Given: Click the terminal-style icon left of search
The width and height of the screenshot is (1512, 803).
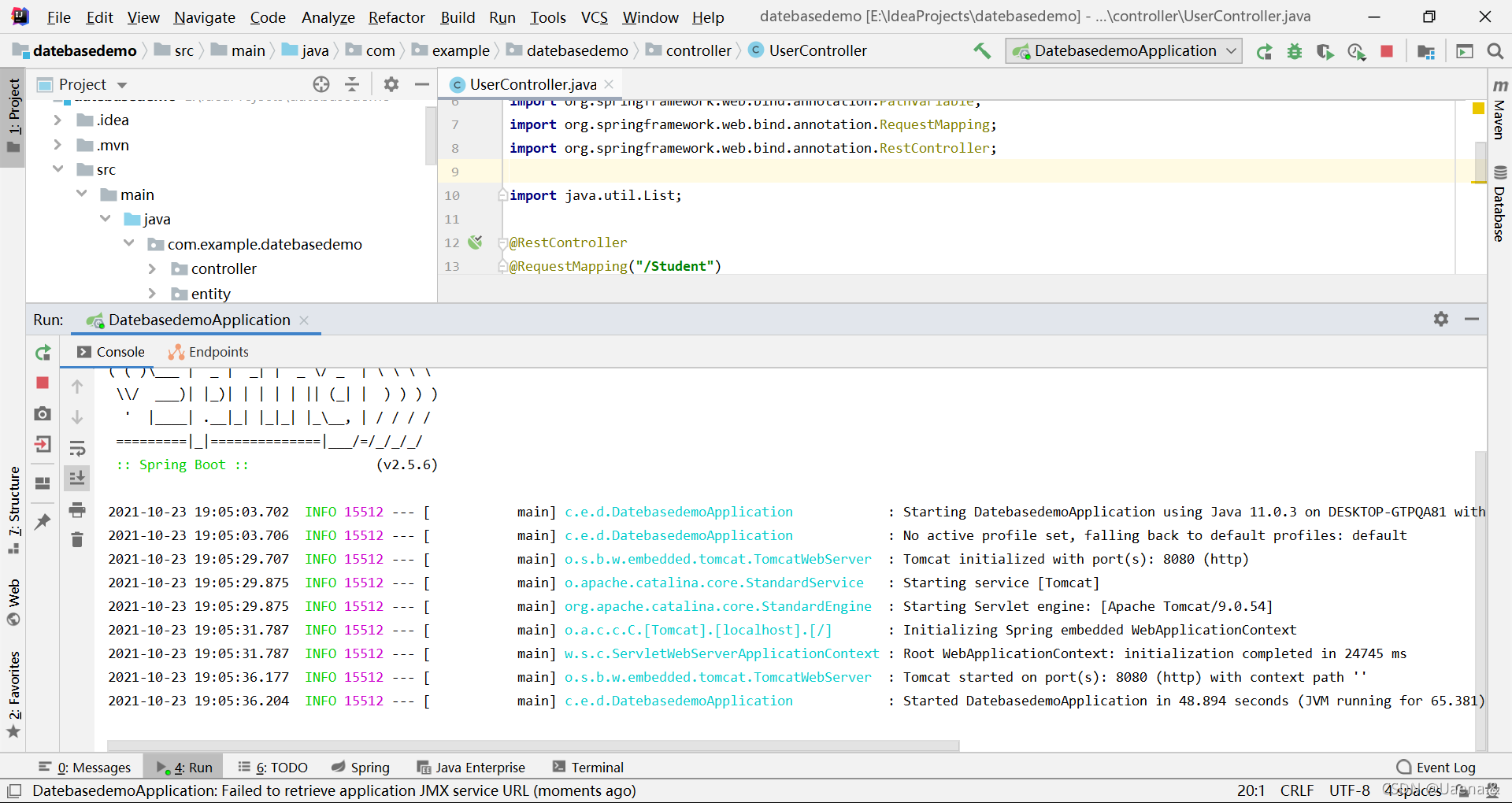Looking at the screenshot, I should click(1465, 51).
